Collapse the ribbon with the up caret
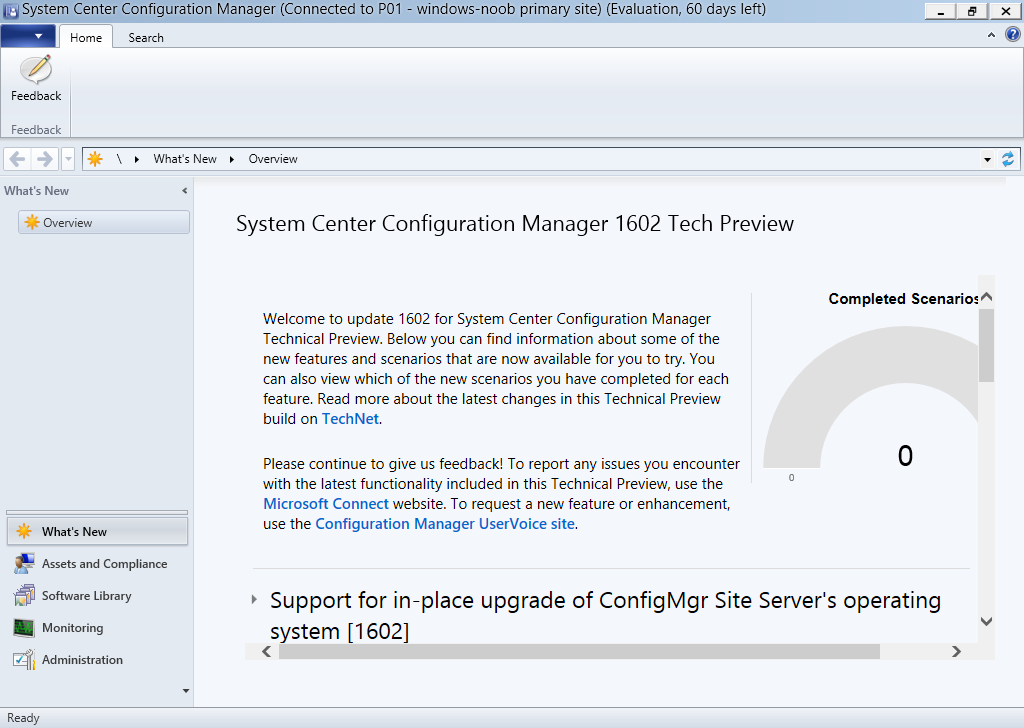This screenshot has width=1024, height=728. (x=991, y=35)
